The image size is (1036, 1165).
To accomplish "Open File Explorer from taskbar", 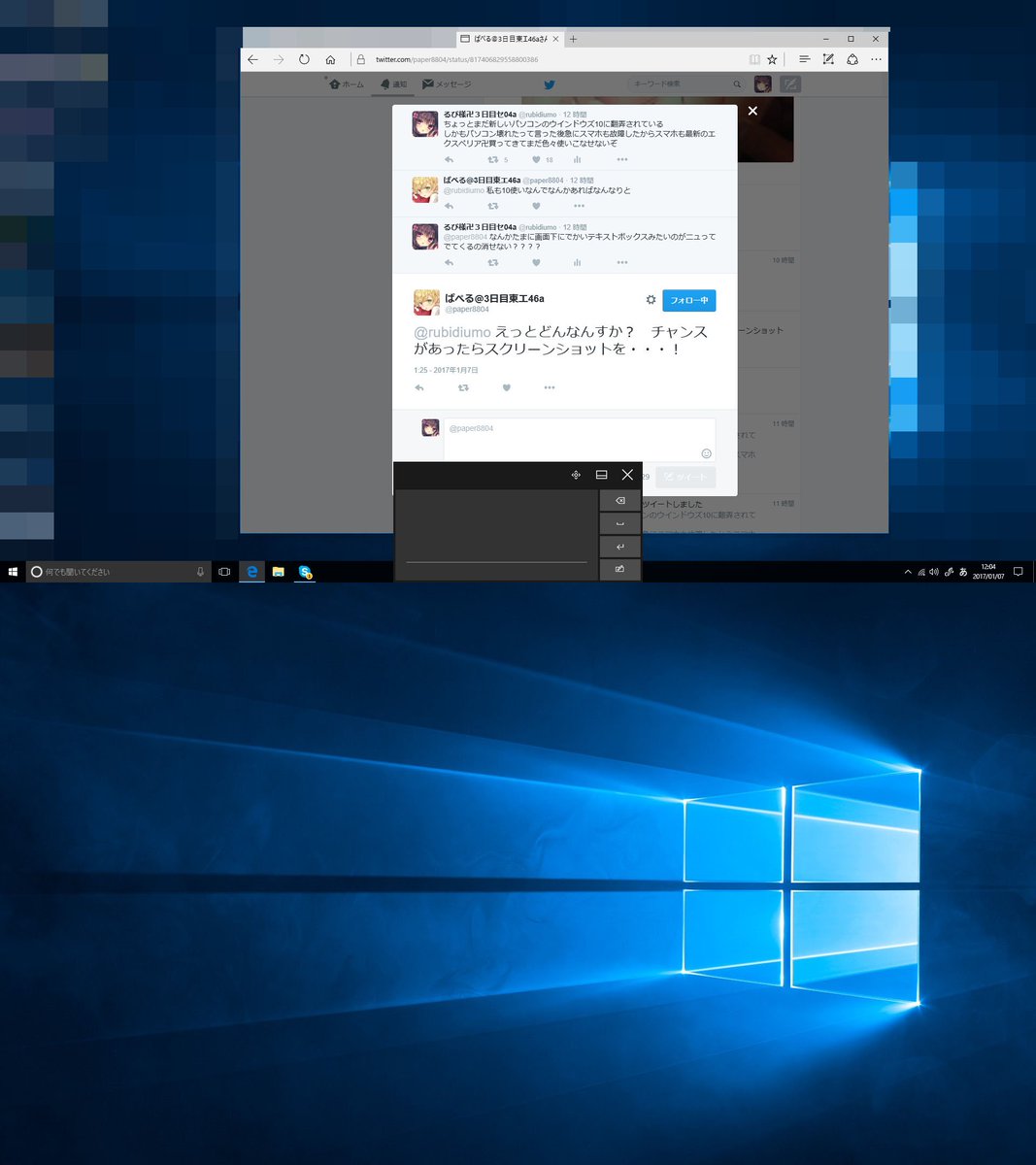I will (x=278, y=572).
